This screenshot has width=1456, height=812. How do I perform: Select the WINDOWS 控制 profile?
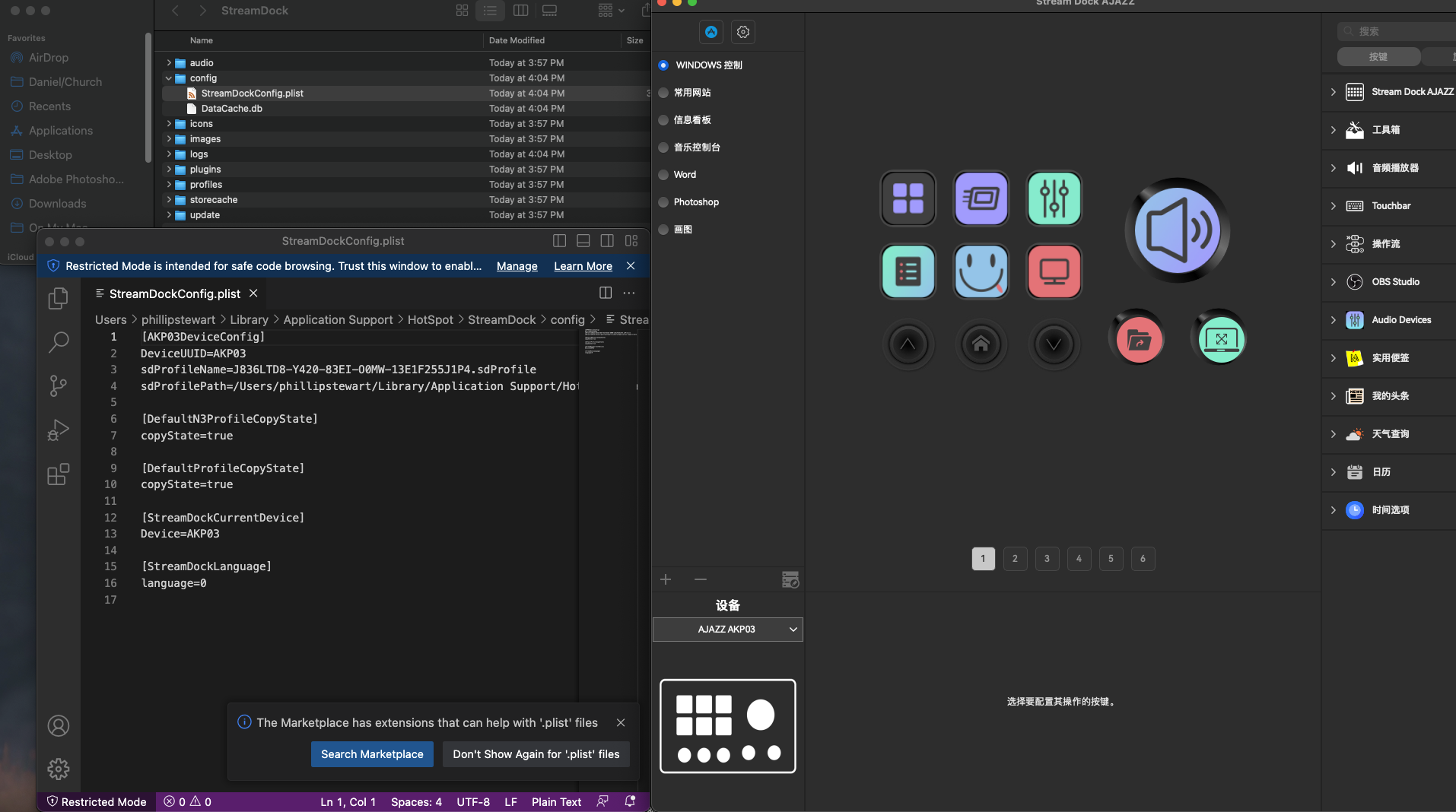(x=663, y=65)
